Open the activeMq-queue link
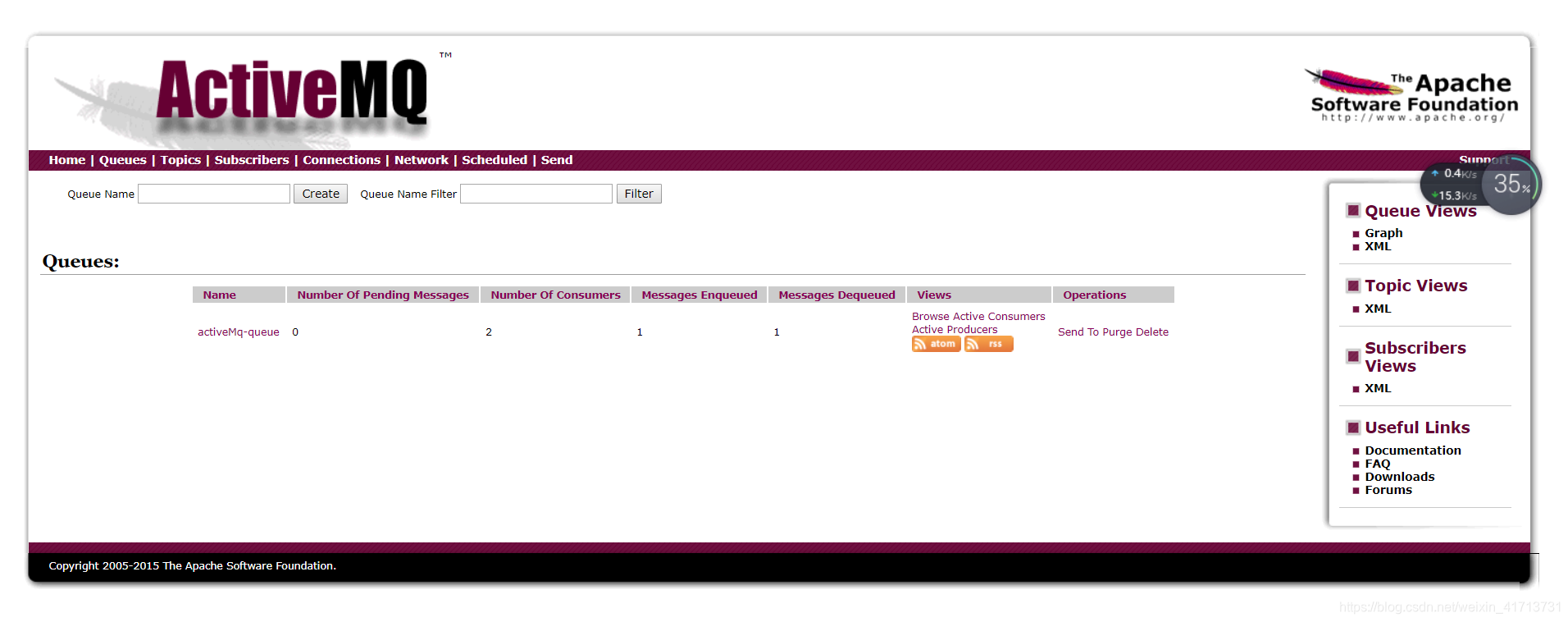This screenshot has width=1568, height=622. click(239, 332)
